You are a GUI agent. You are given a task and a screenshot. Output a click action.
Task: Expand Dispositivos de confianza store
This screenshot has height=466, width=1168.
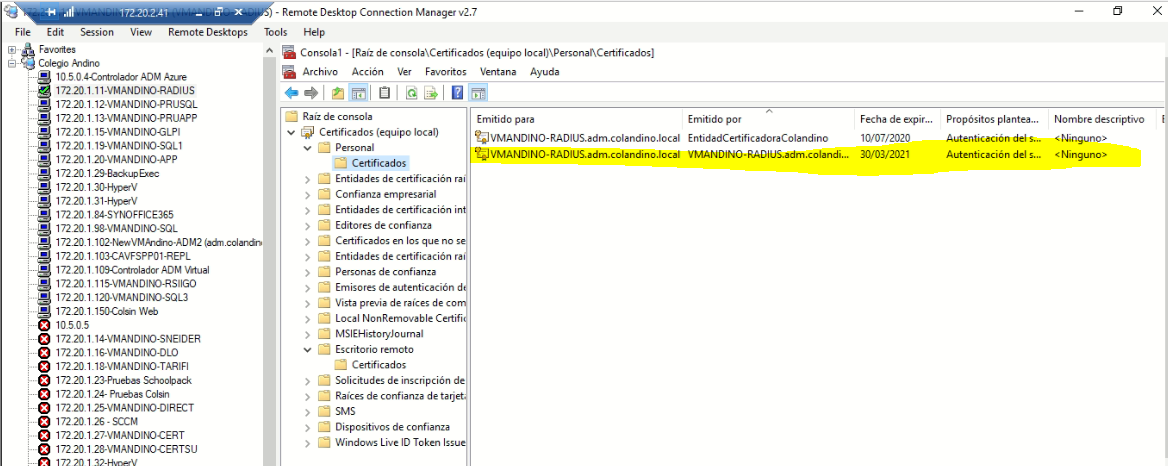308,427
